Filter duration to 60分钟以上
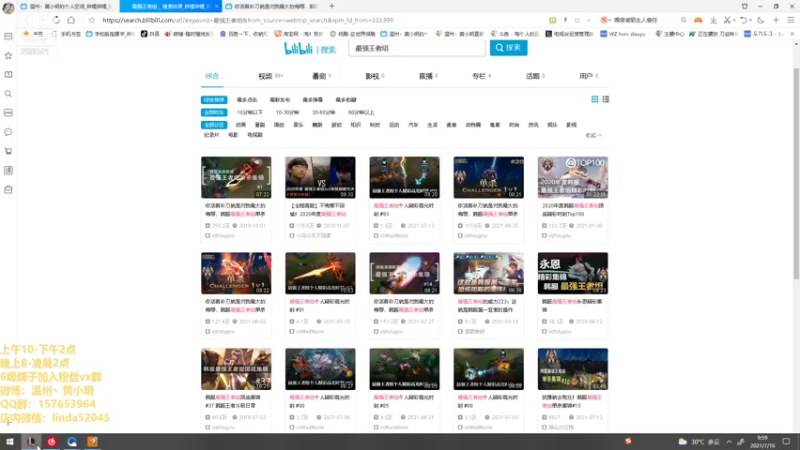 361,112
